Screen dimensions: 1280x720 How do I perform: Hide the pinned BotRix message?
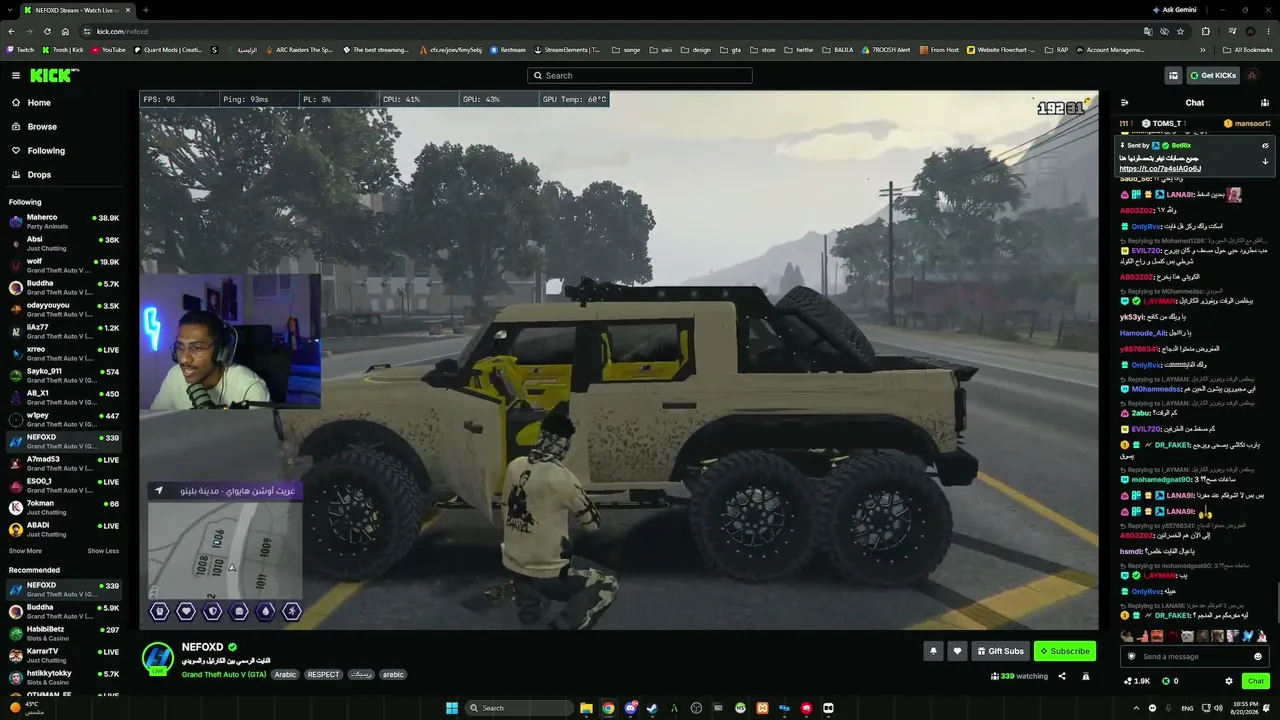tap(1265, 146)
